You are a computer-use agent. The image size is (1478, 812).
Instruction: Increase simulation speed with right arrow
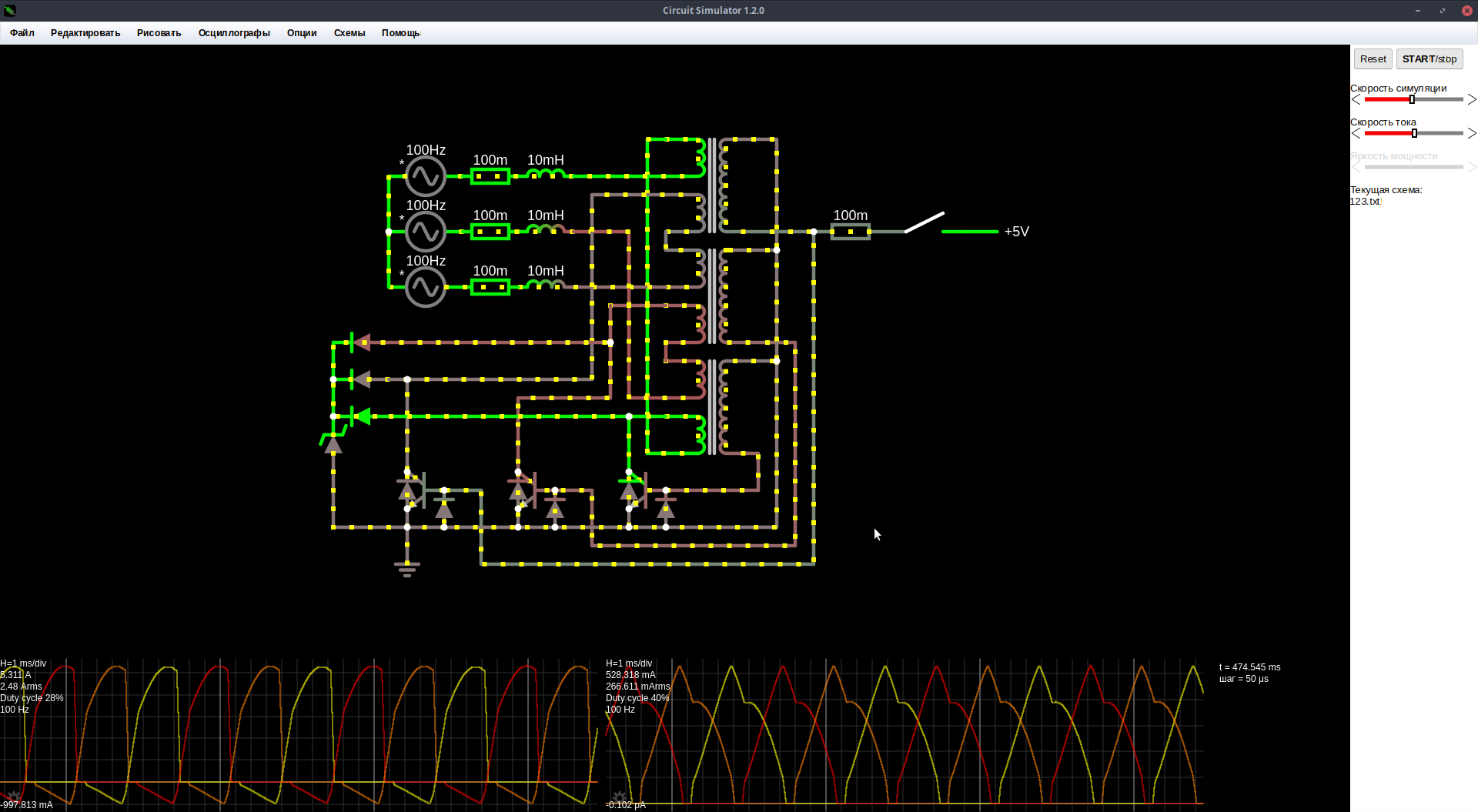(x=1471, y=99)
